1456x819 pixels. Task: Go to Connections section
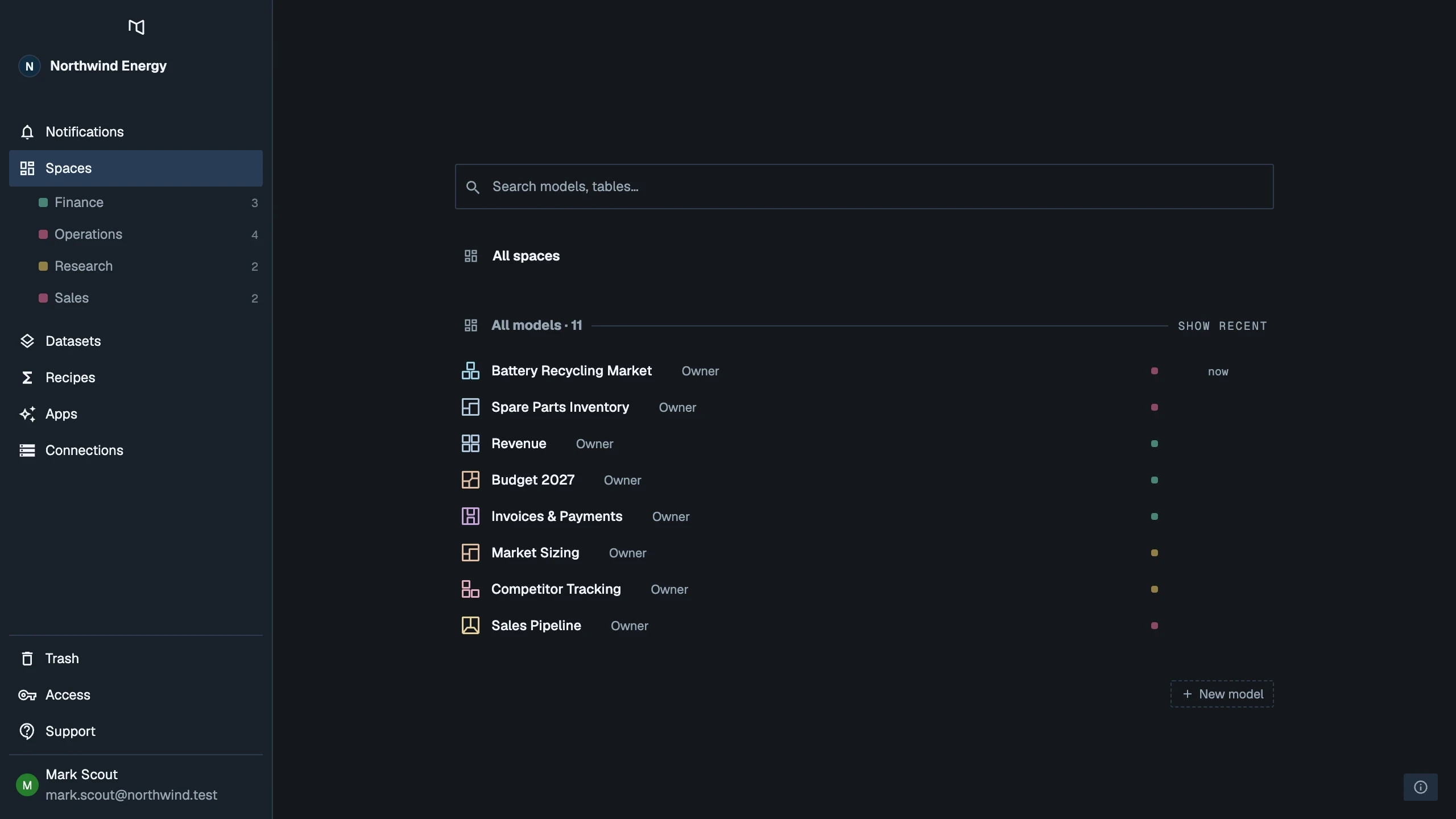click(x=136, y=450)
